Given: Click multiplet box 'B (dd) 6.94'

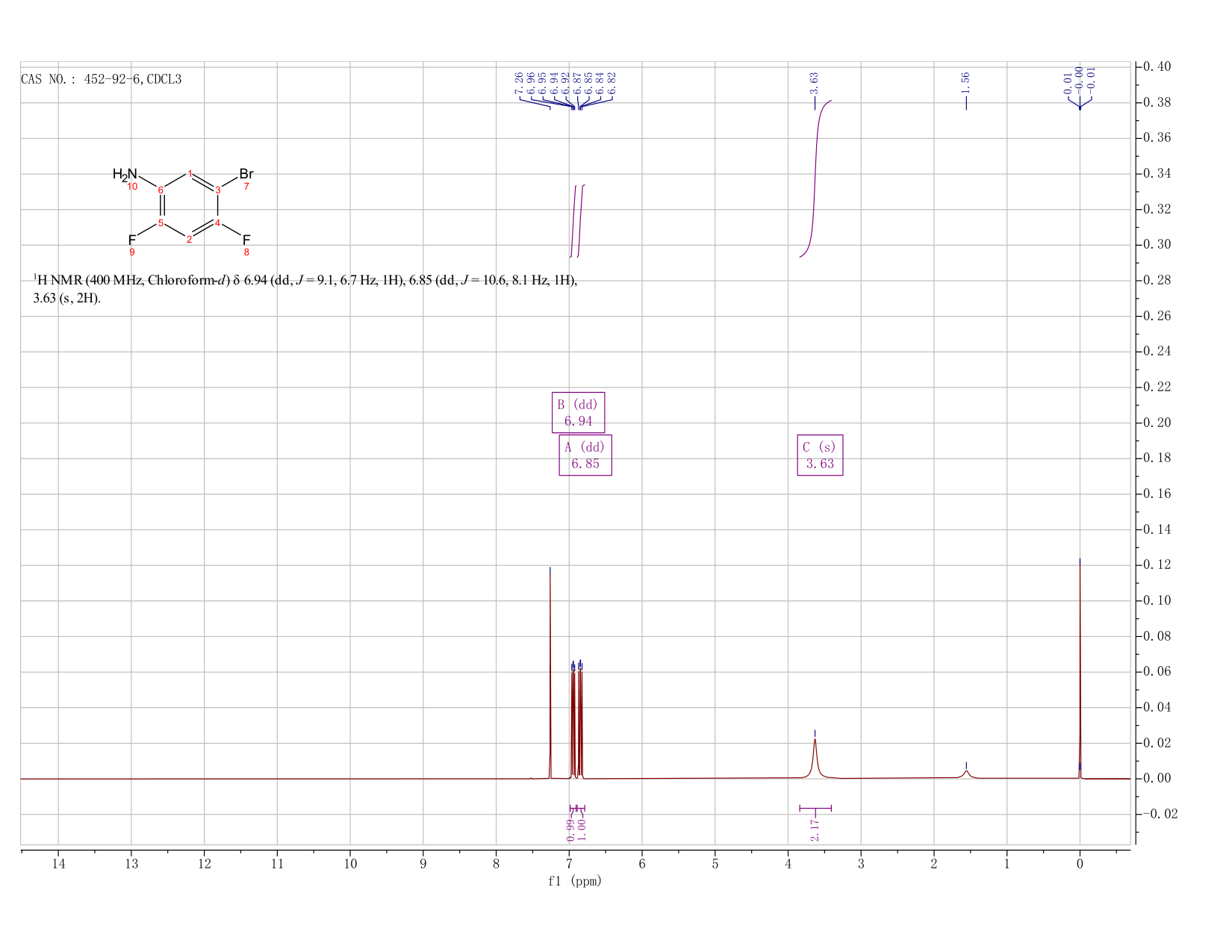Looking at the screenshot, I should 579,413.
